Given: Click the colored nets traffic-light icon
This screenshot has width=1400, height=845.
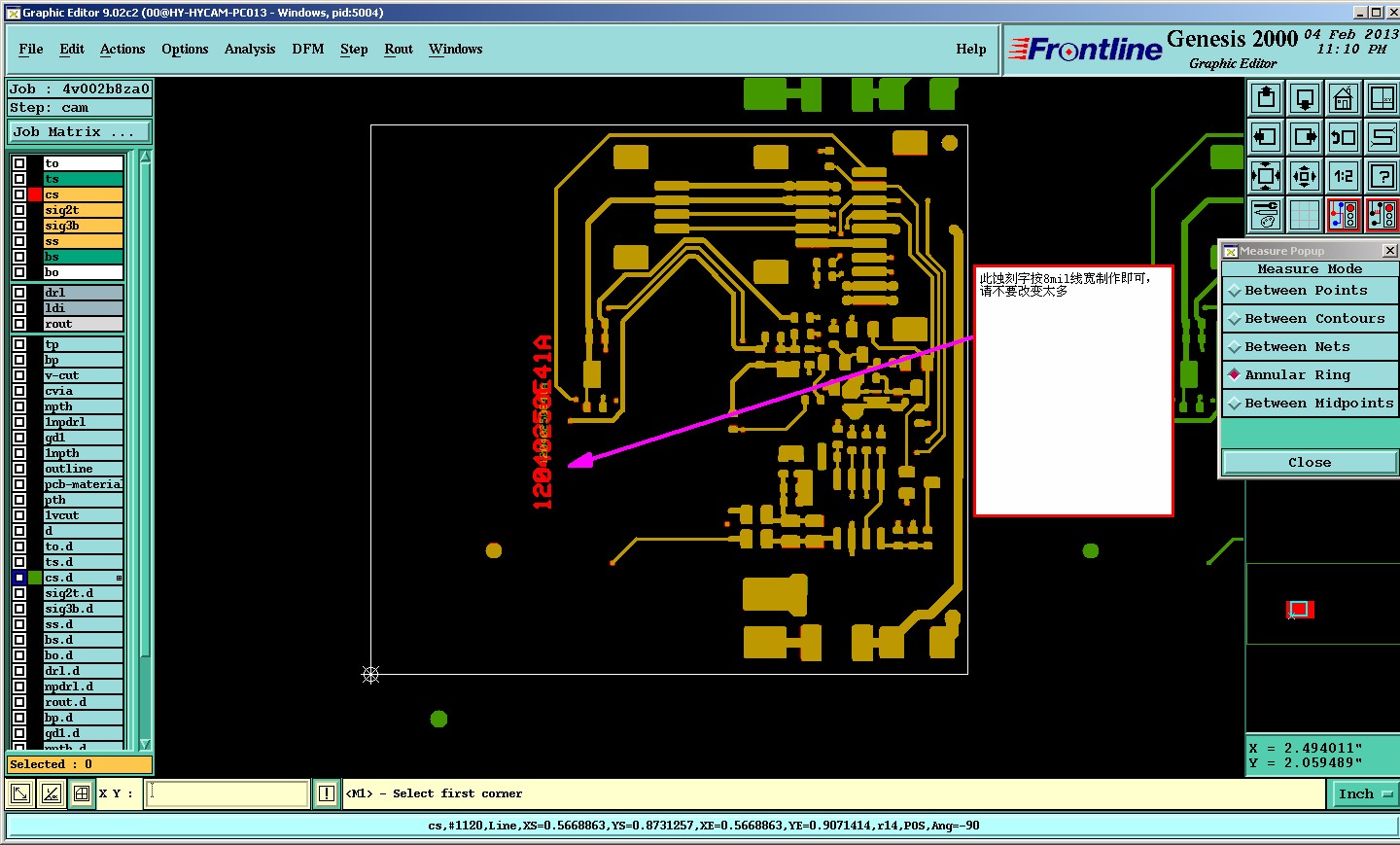Looking at the screenshot, I should click(x=1344, y=215).
